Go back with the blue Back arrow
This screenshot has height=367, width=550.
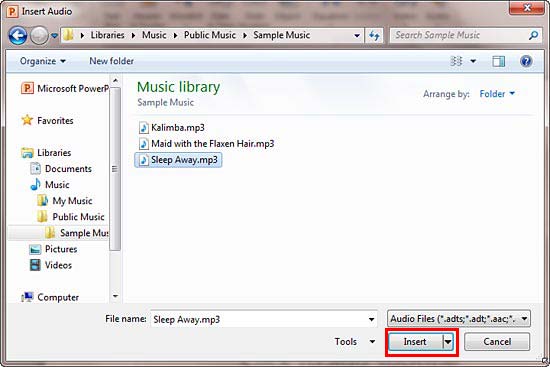tap(18, 35)
